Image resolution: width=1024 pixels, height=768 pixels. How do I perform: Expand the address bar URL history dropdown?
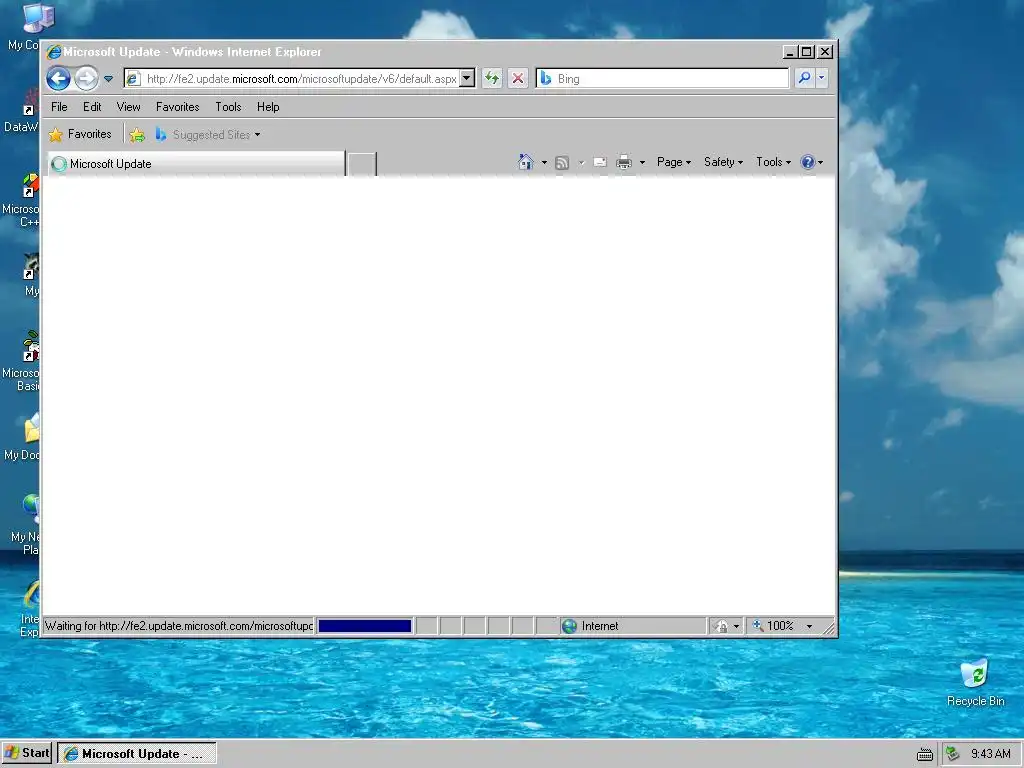pos(467,78)
